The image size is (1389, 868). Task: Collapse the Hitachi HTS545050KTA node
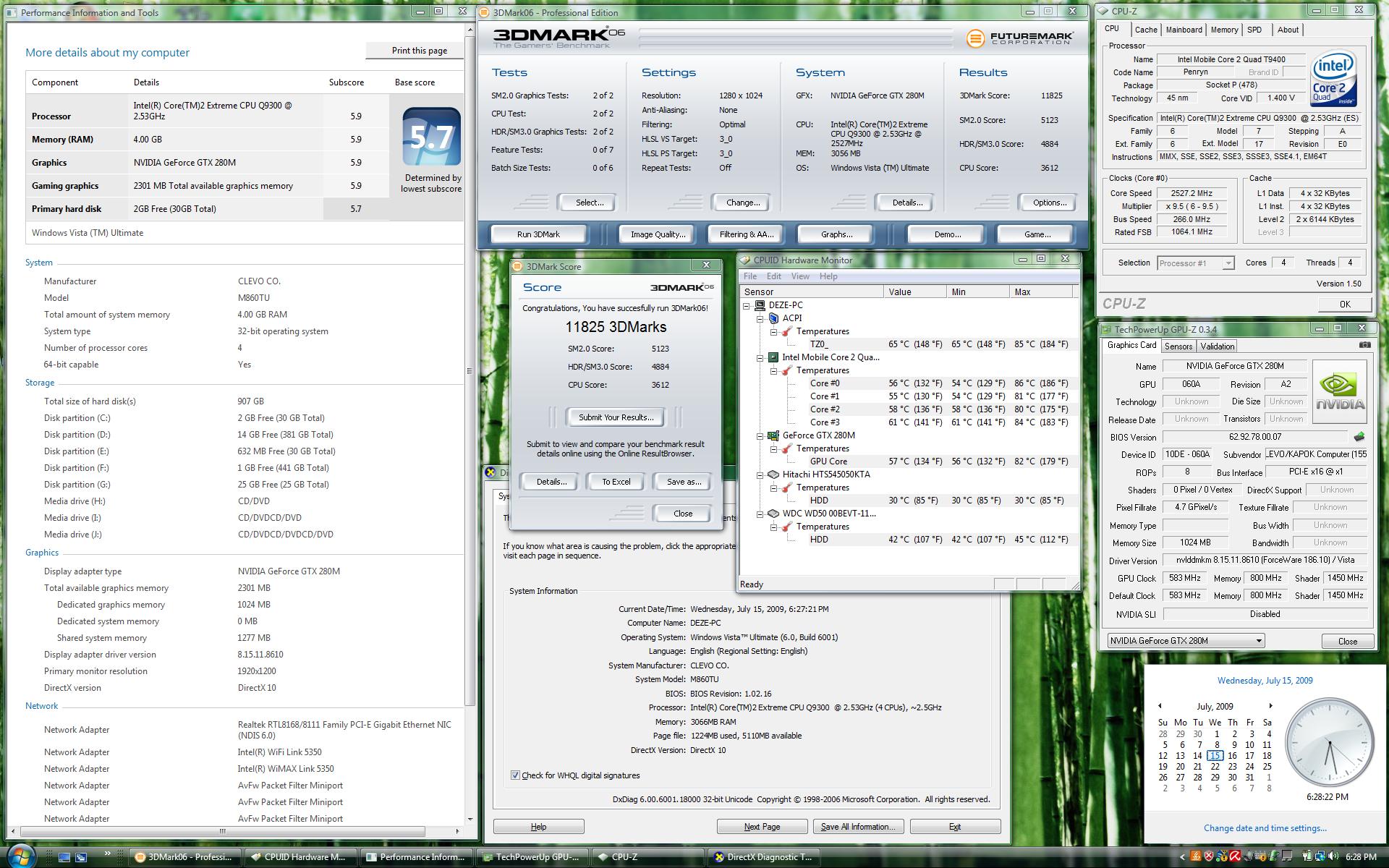point(760,475)
